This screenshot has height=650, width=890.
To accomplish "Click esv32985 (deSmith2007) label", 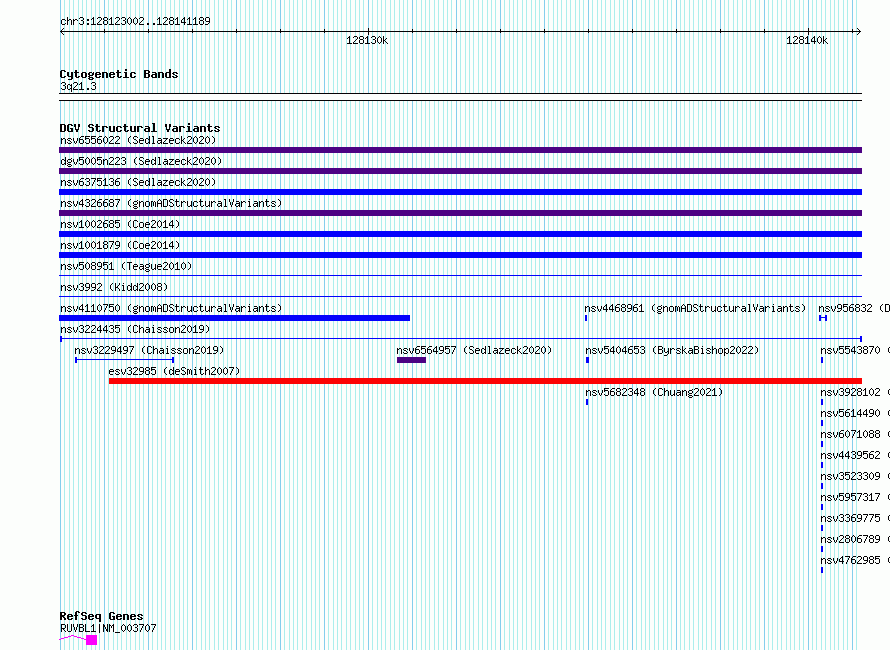I will (174, 371).
